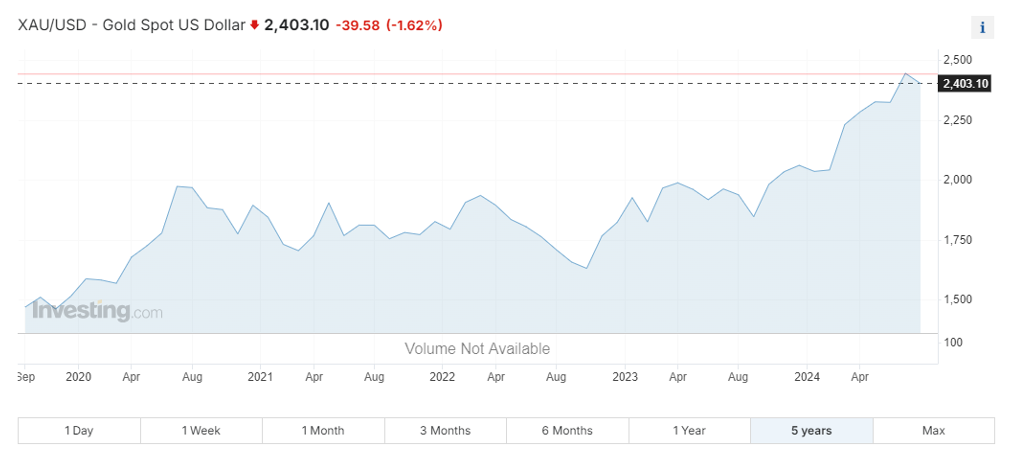Click the -39.58 price change value
Viewport: 1020px width, 456px height.
click(x=359, y=25)
